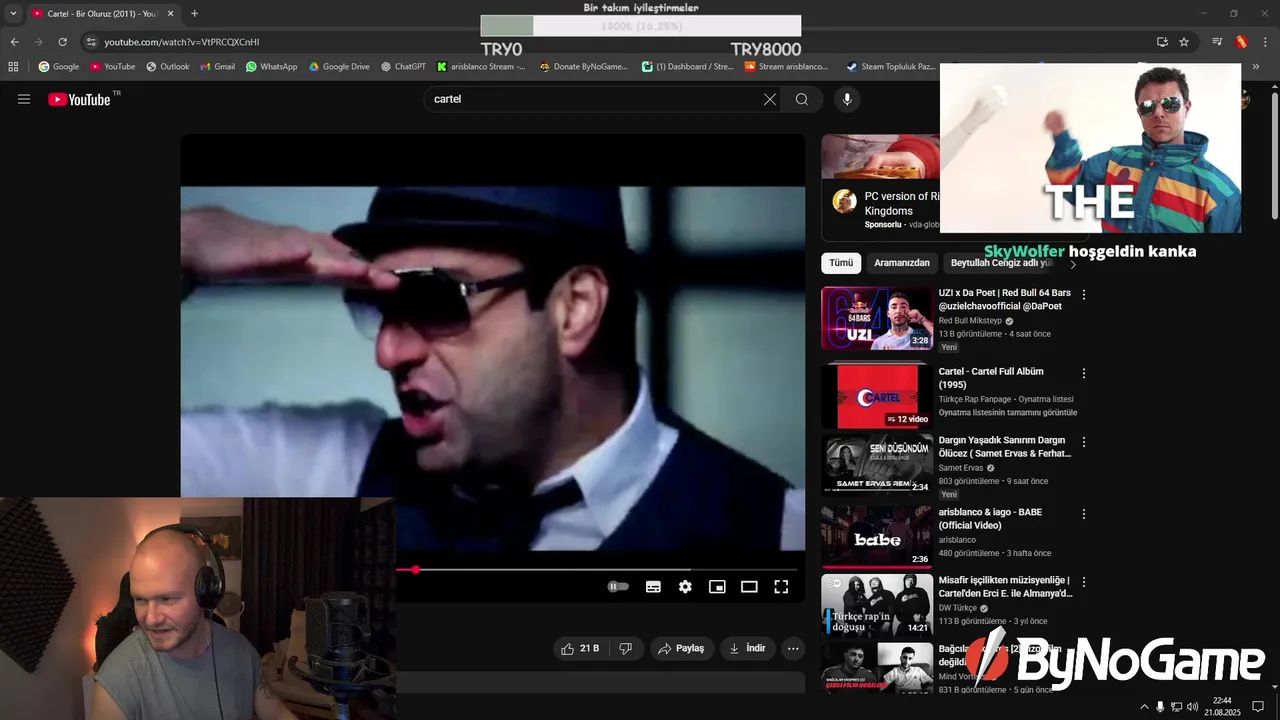Click the install/cast icon in address bar
The image size is (1280, 720).
[x=1162, y=42]
